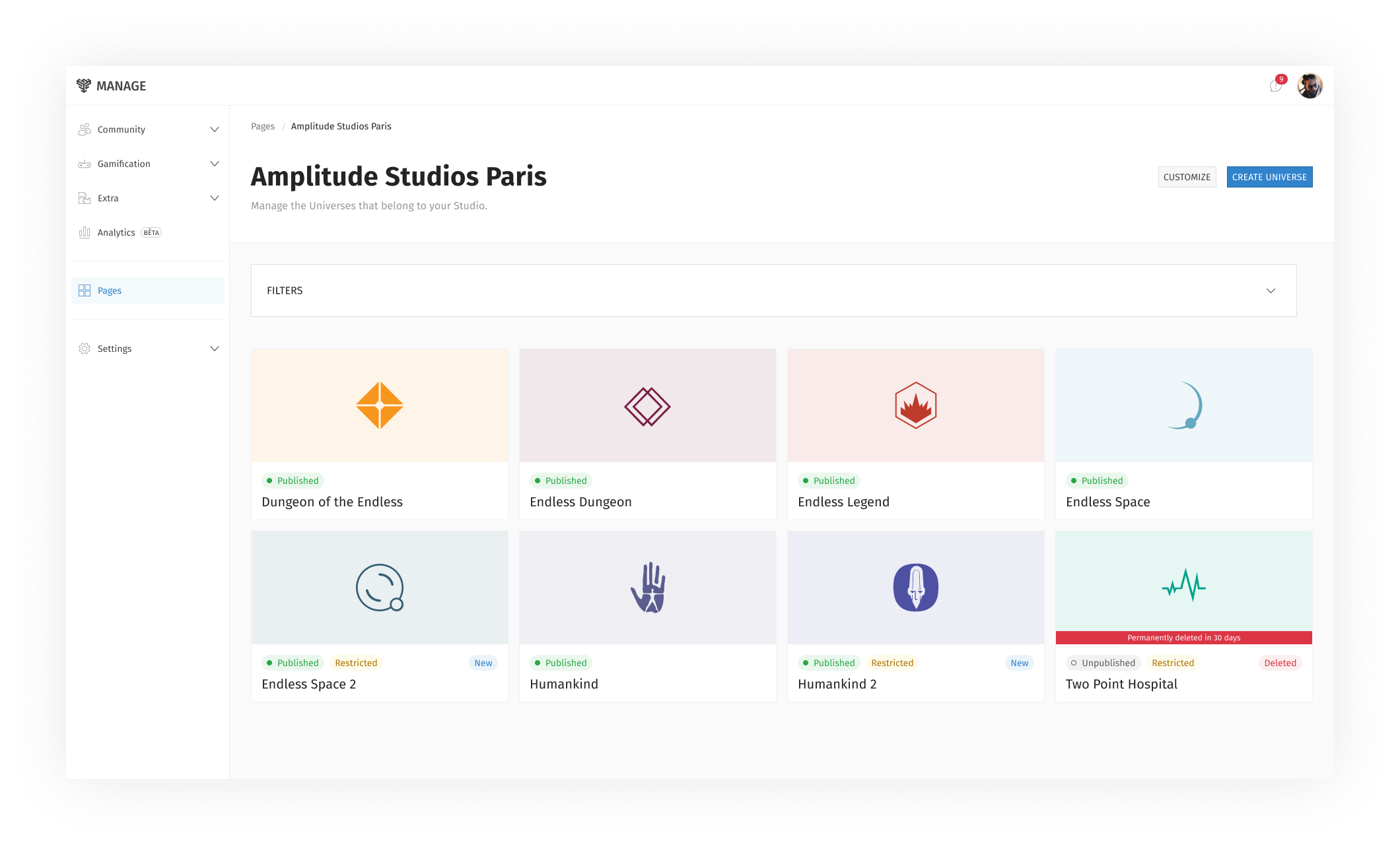Image resolution: width=1400 pixels, height=845 pixels.
Task: Open the notifications bell with badge
Action: [1277, 84]
